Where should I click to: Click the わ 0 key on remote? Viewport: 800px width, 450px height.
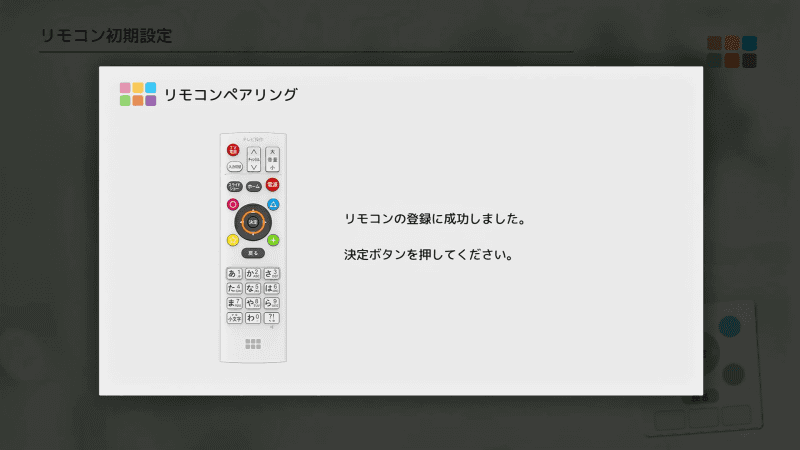tap(253, 318)
